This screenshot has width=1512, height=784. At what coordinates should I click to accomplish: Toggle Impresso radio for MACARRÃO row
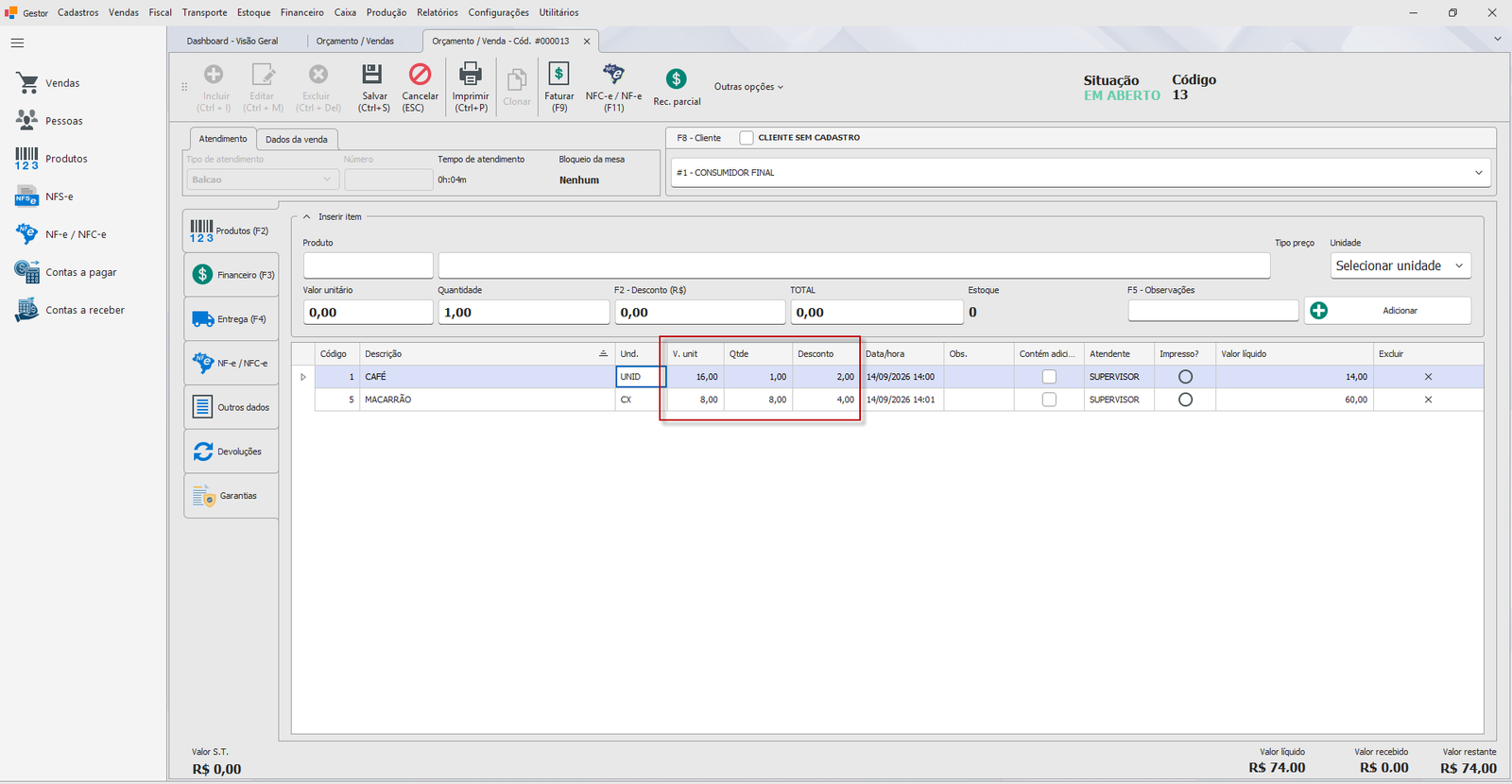point(1185,400)
